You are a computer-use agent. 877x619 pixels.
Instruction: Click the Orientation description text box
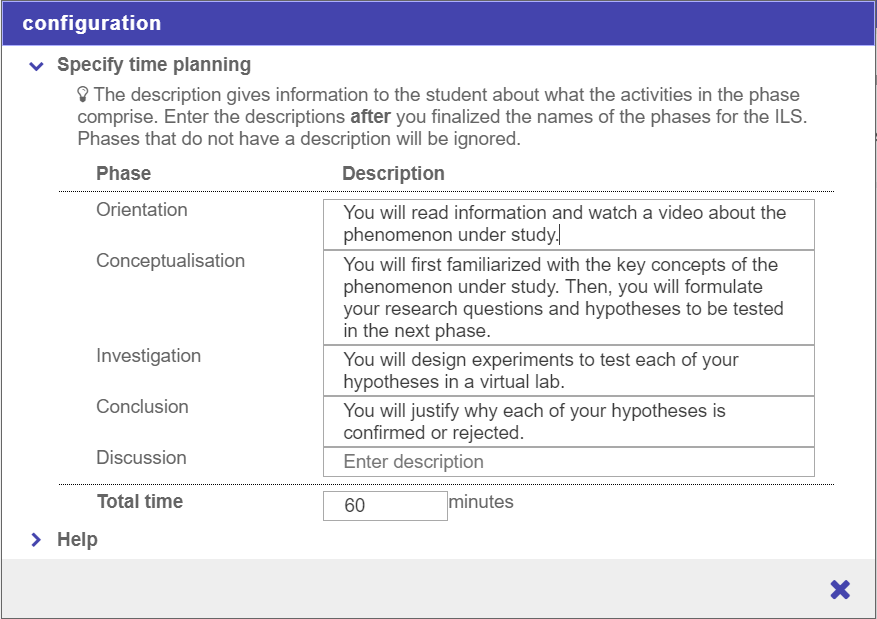pos(568,224)
